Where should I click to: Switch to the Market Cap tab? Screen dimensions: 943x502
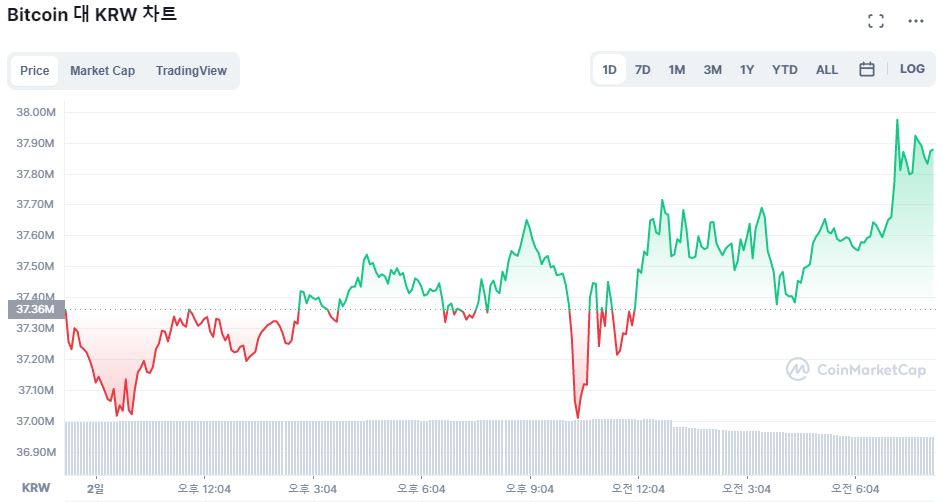point(102,71)
